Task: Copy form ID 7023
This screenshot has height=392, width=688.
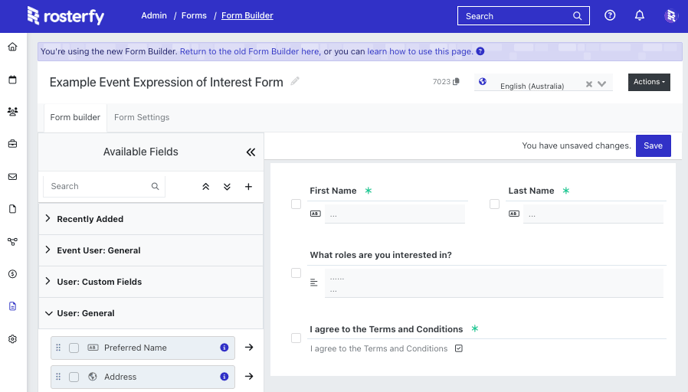Action: point(456,82)
